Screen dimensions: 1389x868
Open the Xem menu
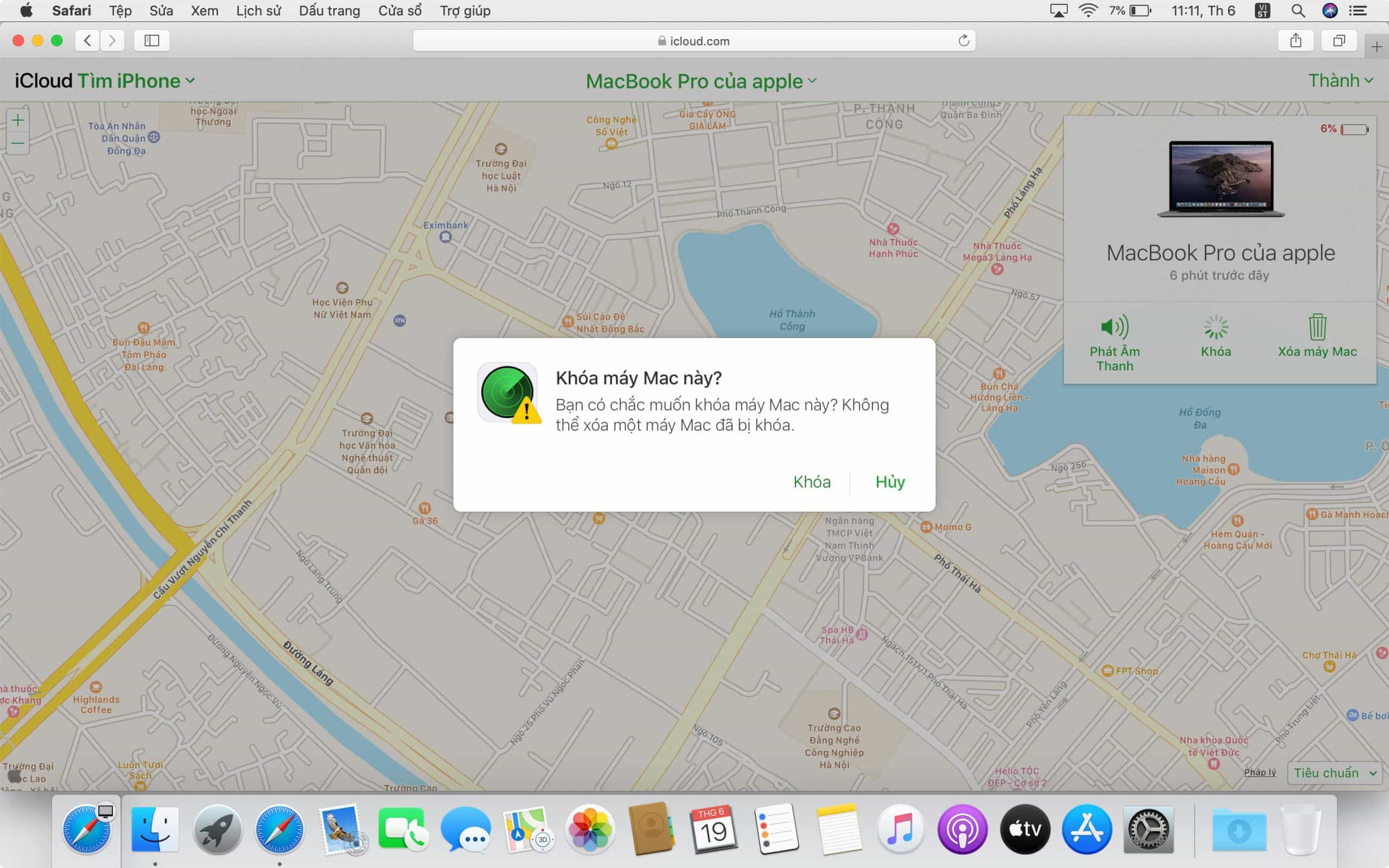205,10
